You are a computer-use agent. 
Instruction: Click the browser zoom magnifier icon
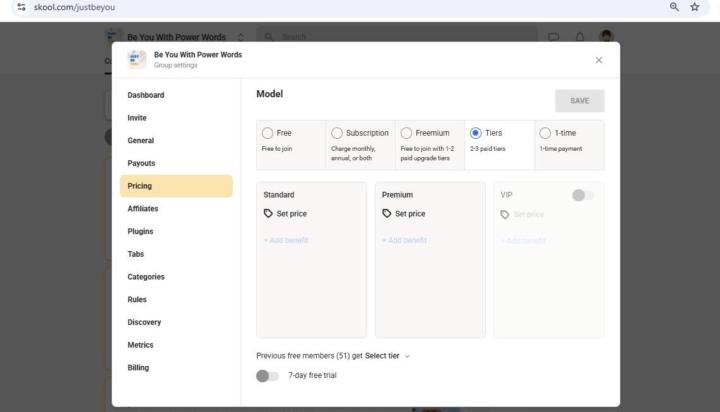pyautogui.click(x=676, y=7)
